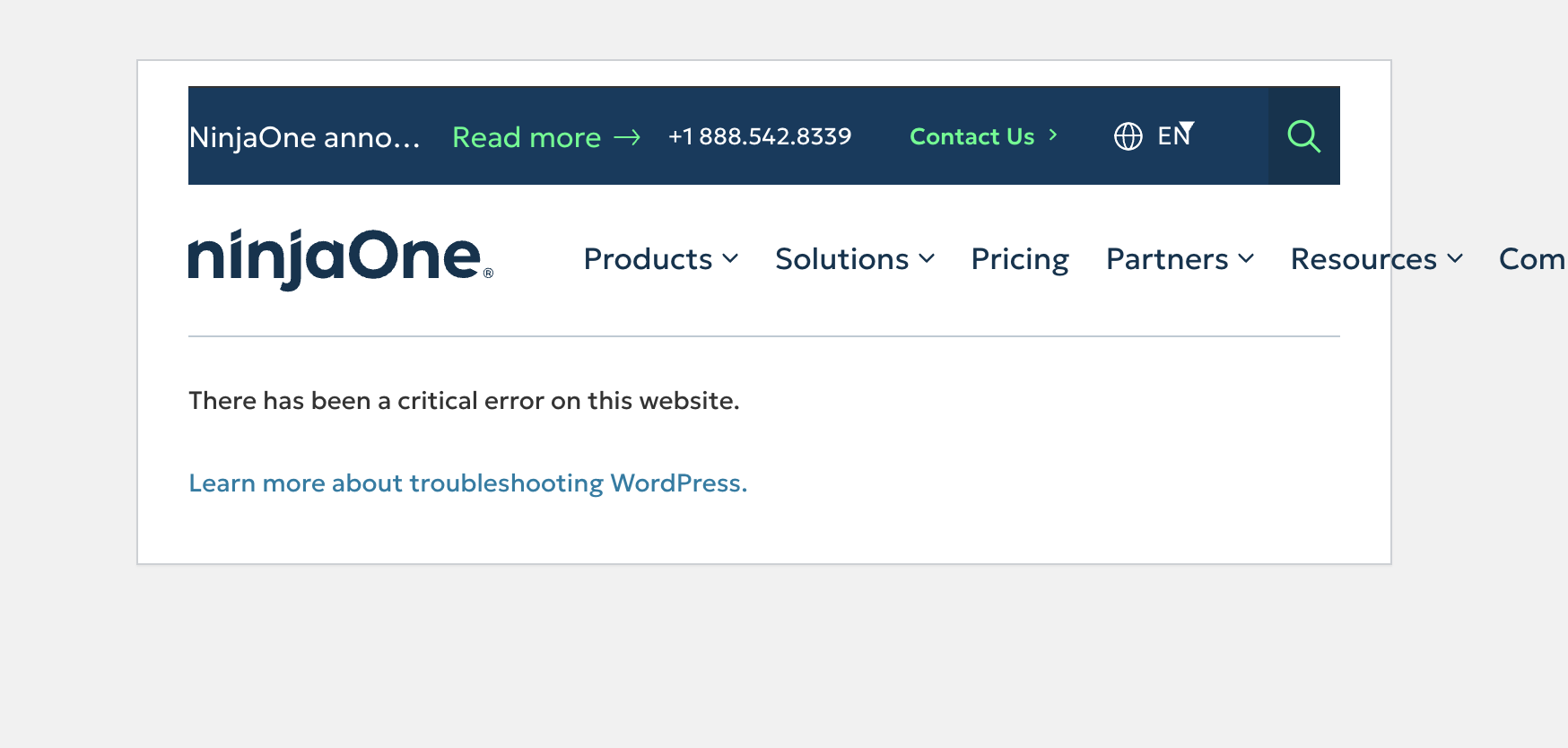Image resolution: width=1568 pixels, height=748 pixels.
Task: Click the Contact Us link
Action: coord(972,136)
